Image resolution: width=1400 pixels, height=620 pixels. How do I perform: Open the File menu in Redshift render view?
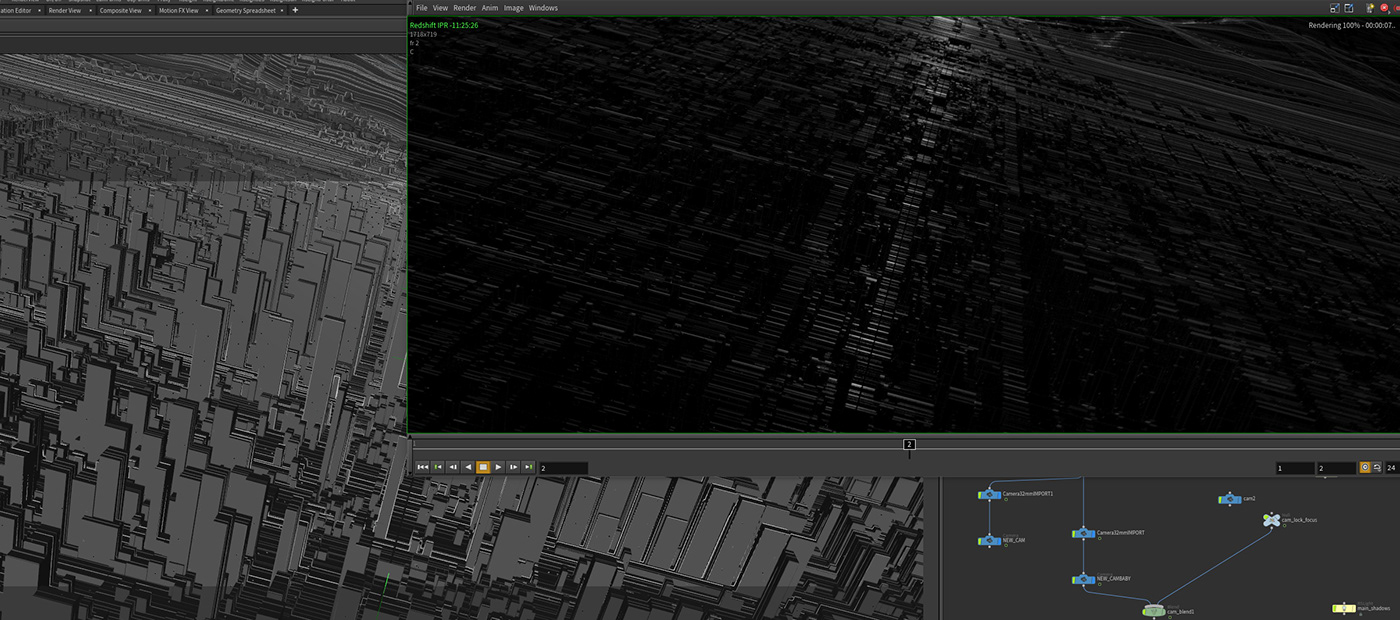(422, 8)
